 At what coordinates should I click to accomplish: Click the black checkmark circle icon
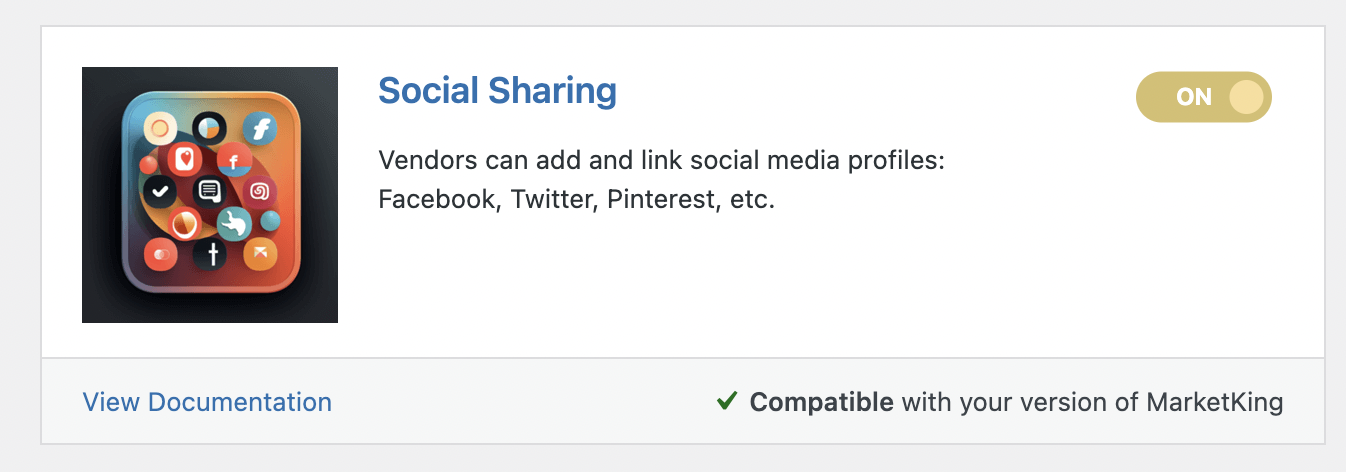coord(159,190)
